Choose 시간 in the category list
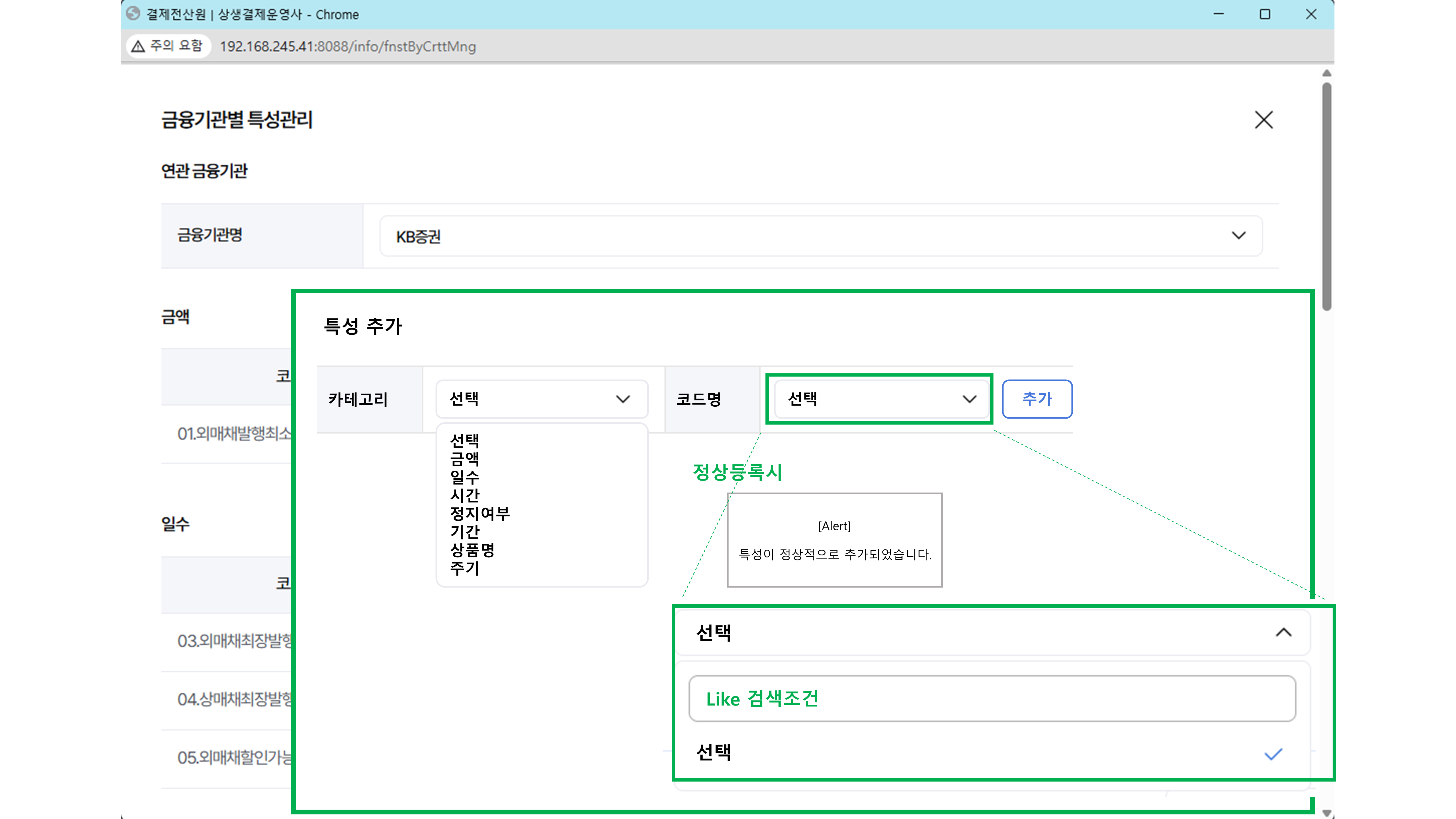 click(x=465, y=495)
